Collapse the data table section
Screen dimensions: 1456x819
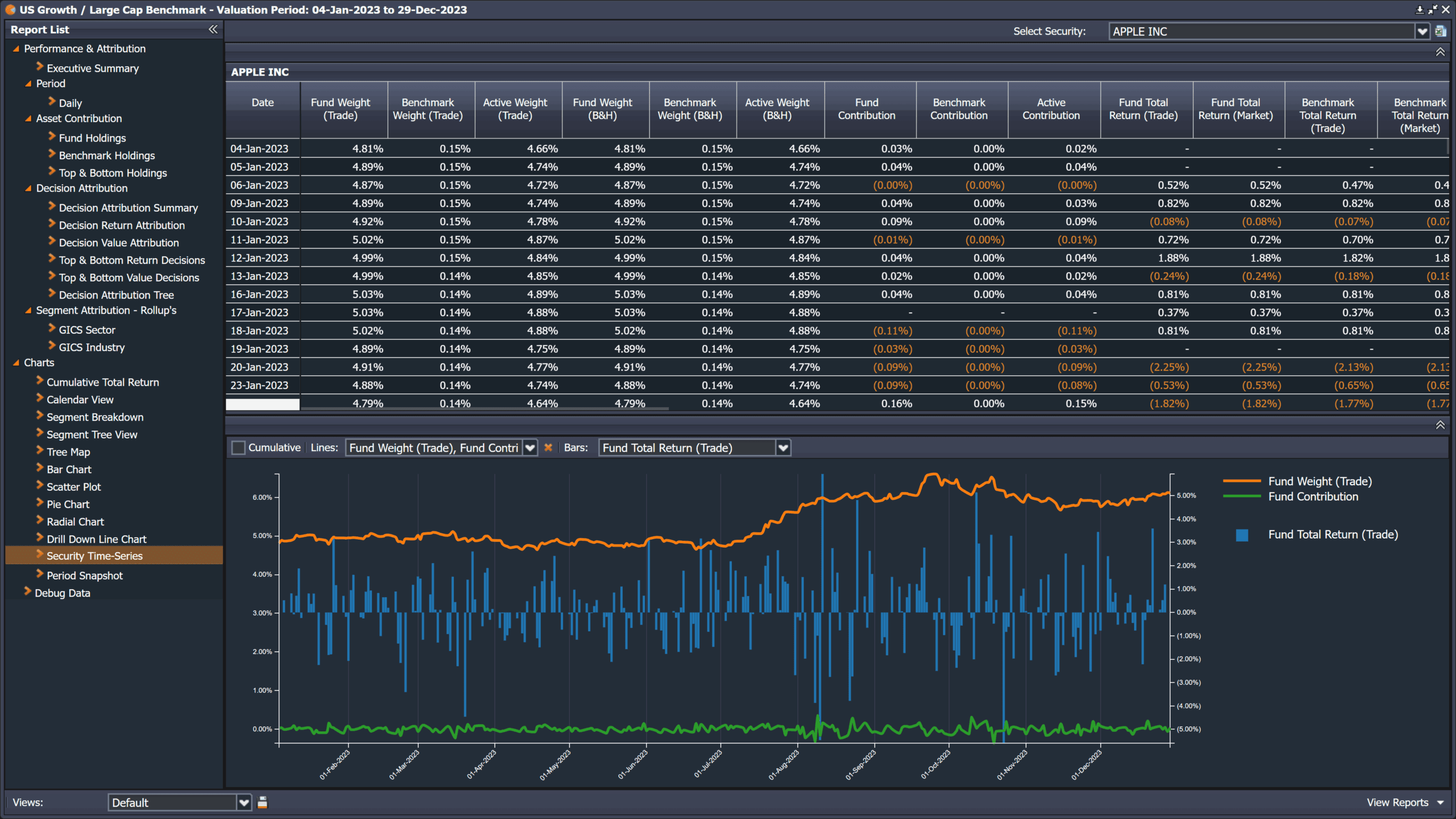click(x=1440, y=52)
